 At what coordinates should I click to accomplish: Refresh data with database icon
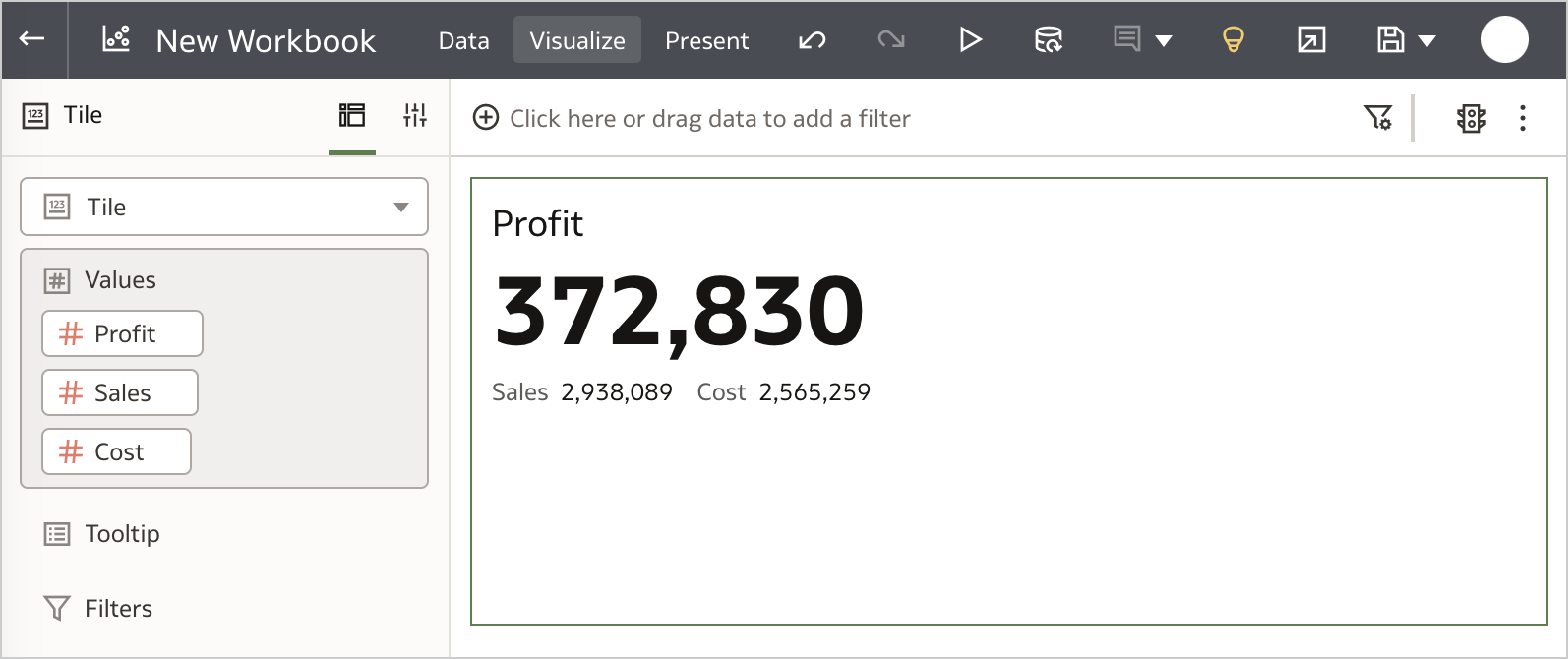tap(1049, 39)
